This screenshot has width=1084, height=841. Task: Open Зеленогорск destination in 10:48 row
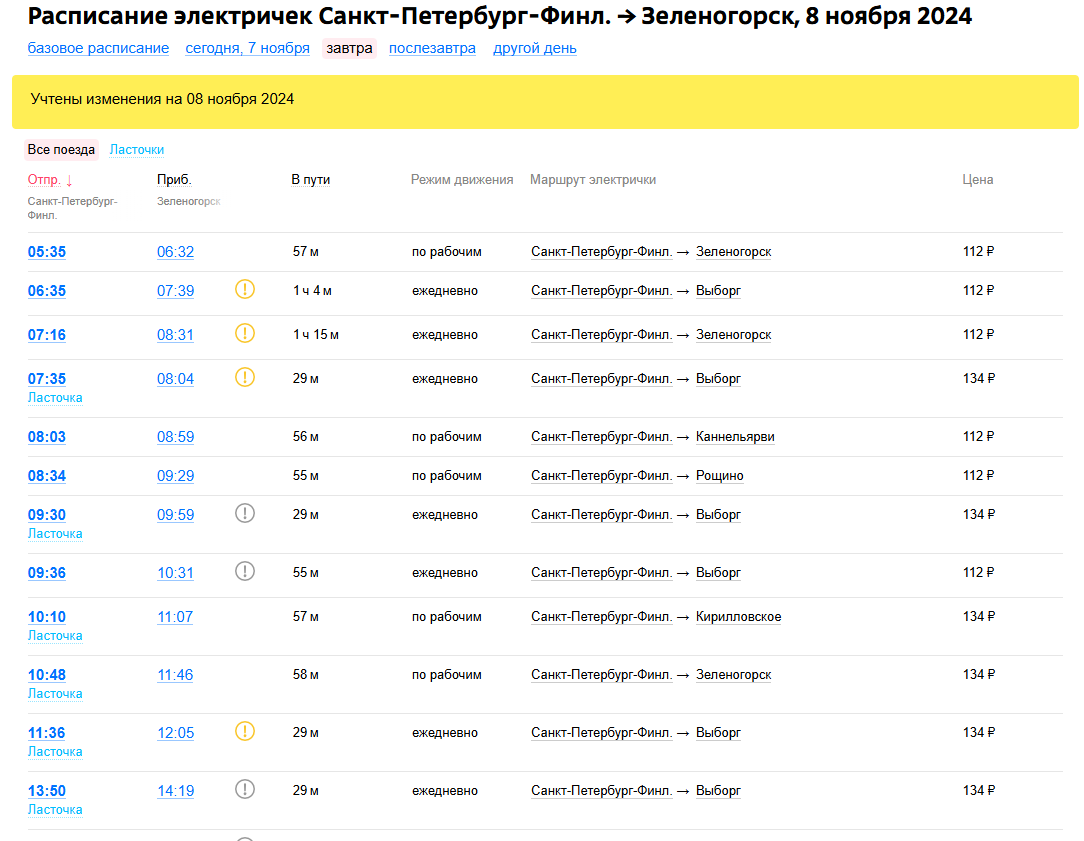(733, 674)
